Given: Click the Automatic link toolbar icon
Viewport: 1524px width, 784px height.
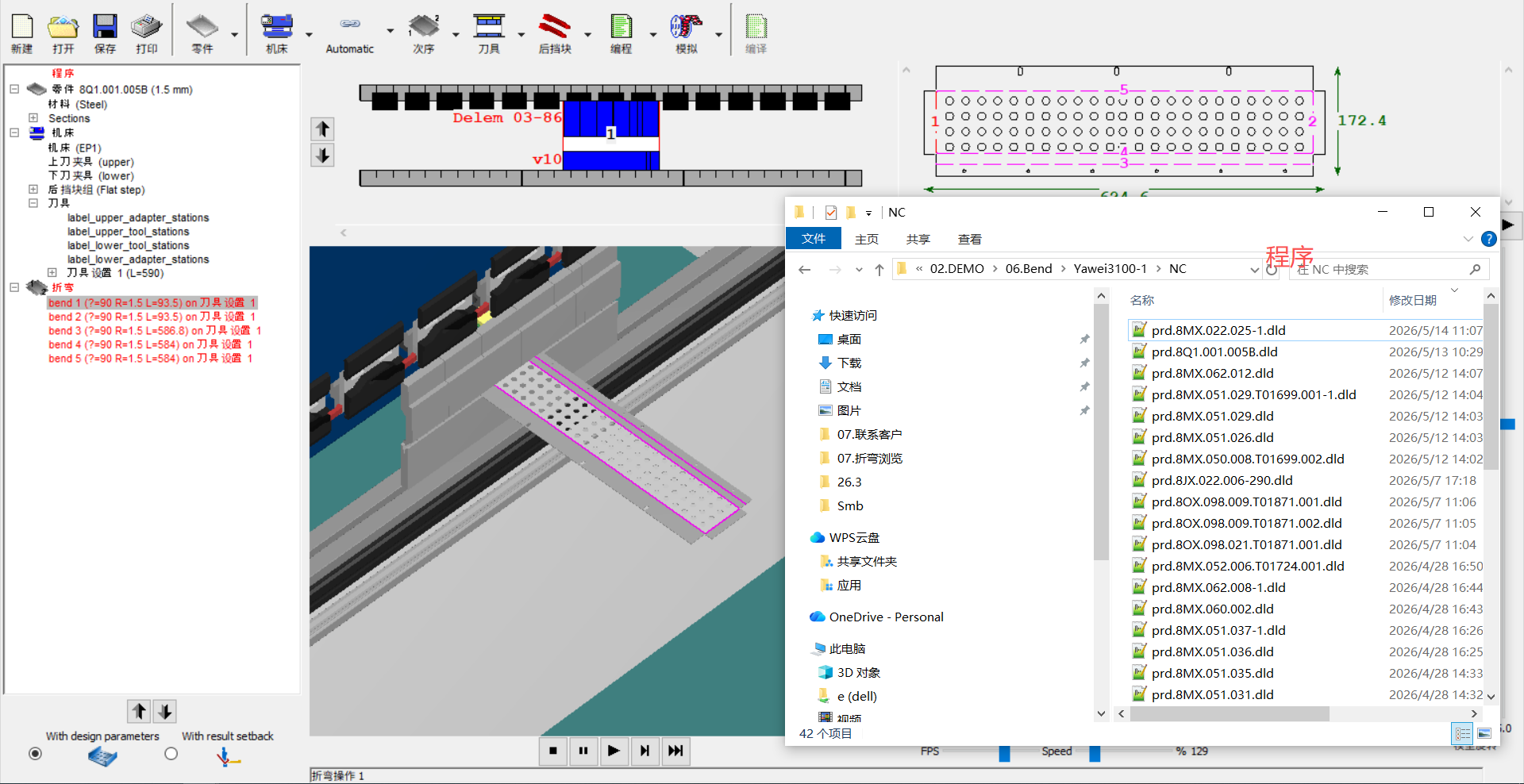Looking at the screenshot, I should pos(350,24).
